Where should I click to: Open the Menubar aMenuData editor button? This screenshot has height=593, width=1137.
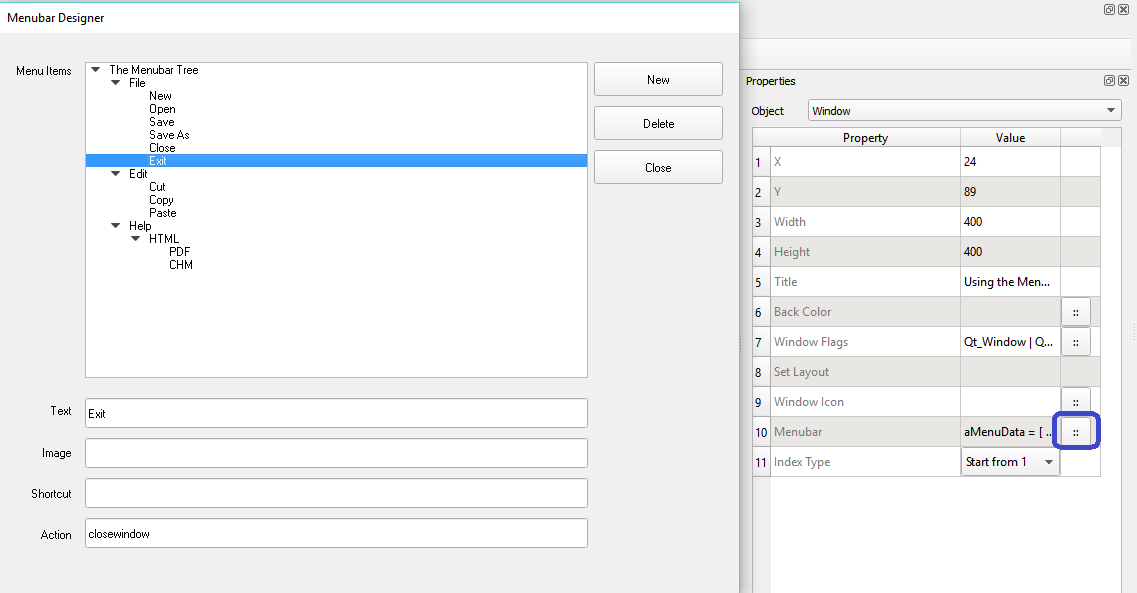click(x=1075, y=431)
